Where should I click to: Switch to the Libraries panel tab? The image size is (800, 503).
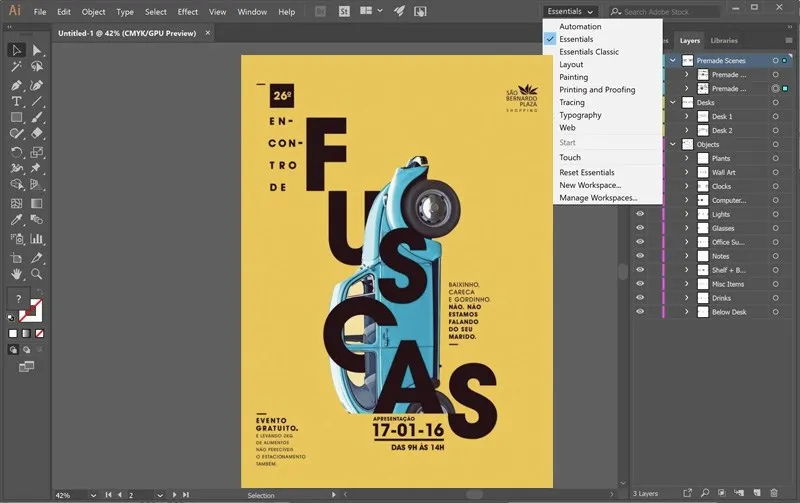[724, 40]
